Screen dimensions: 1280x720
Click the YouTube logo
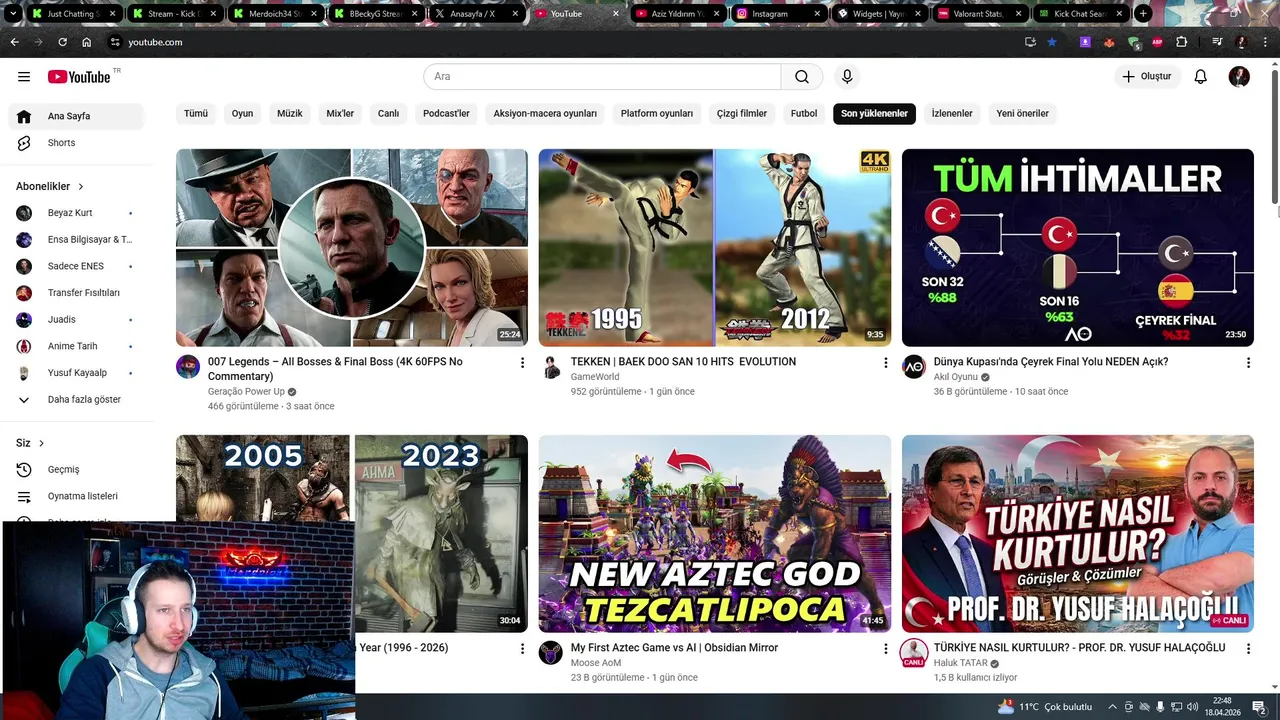click(79, 77)
